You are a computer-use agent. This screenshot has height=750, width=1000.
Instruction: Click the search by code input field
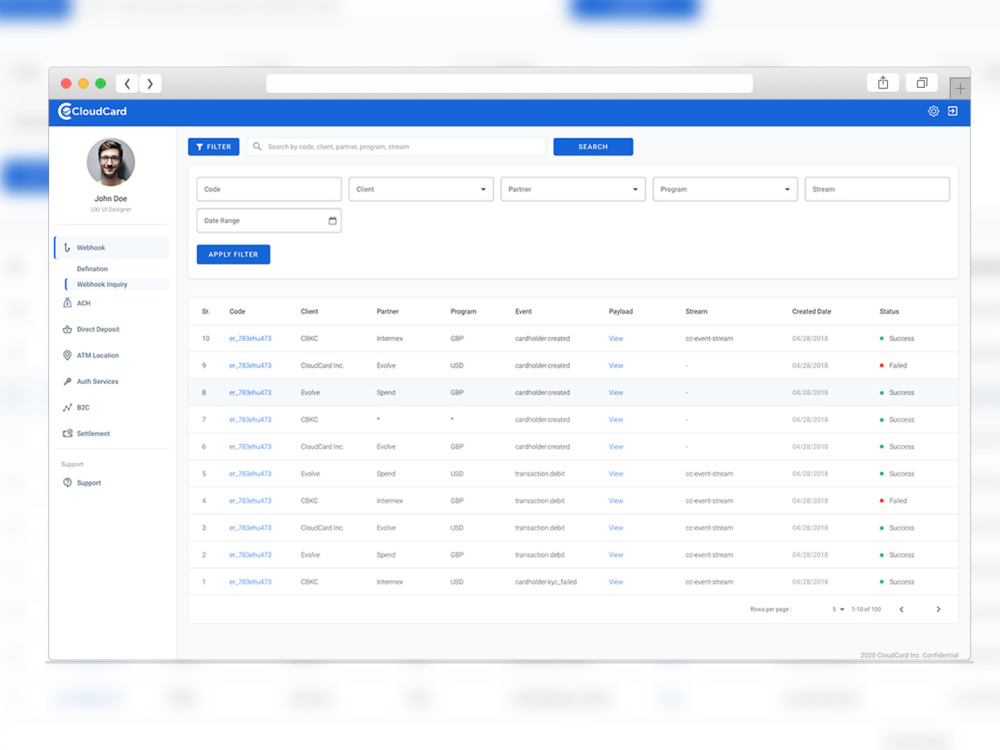(x=397, y=147)
